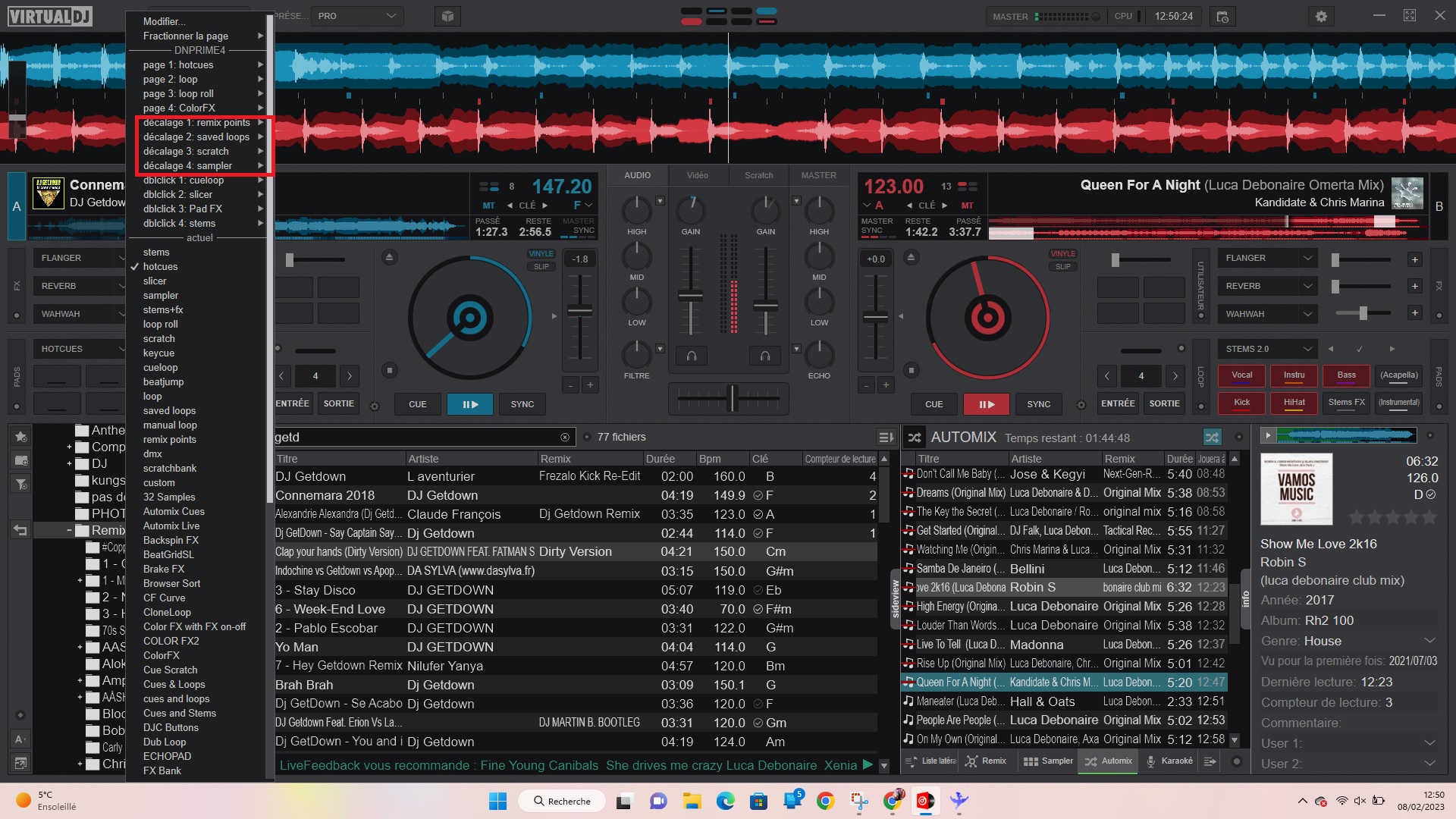Click the crossfader handle
This screenshot has height=819, width=1456.
[x=732, y=397]
